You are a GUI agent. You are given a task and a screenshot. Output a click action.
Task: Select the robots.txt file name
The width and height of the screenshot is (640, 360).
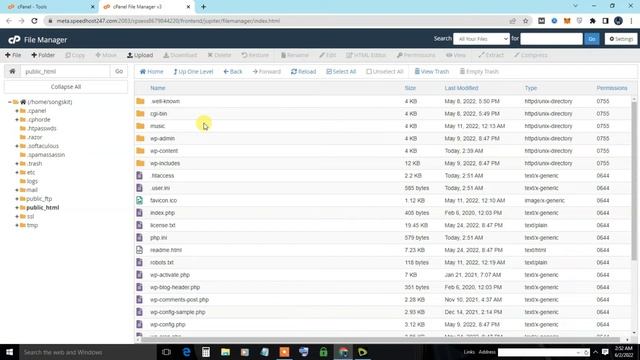click(x=162, y=262)
